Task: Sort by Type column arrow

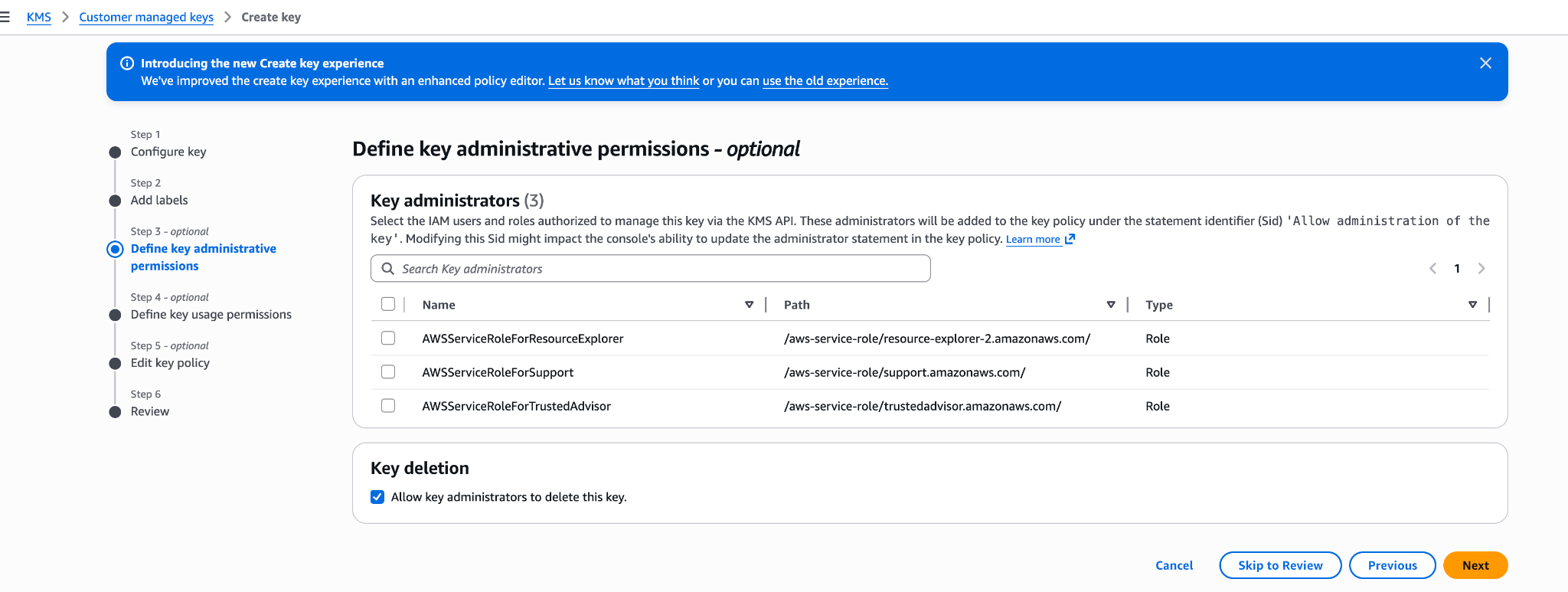Action: tap(1472, 305)
